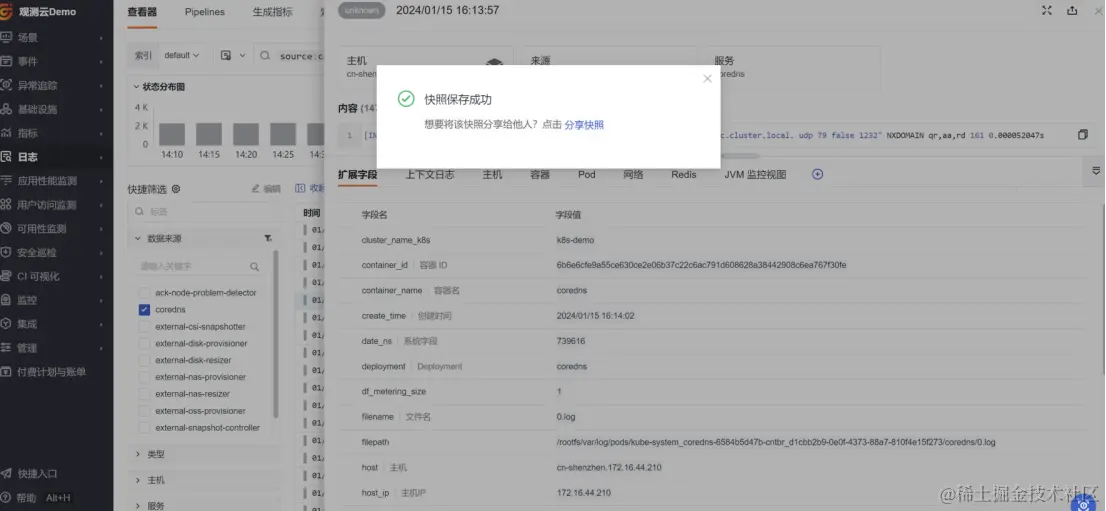Open the JVM 监控视图 tab

coord(755,174)
